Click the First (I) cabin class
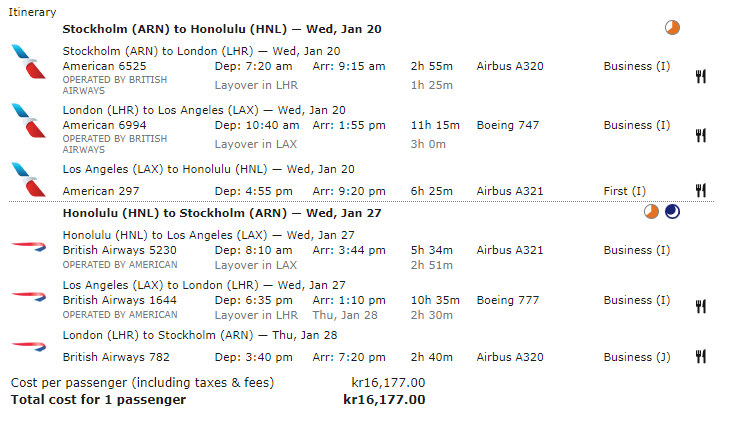 click(x=625, y=190)
